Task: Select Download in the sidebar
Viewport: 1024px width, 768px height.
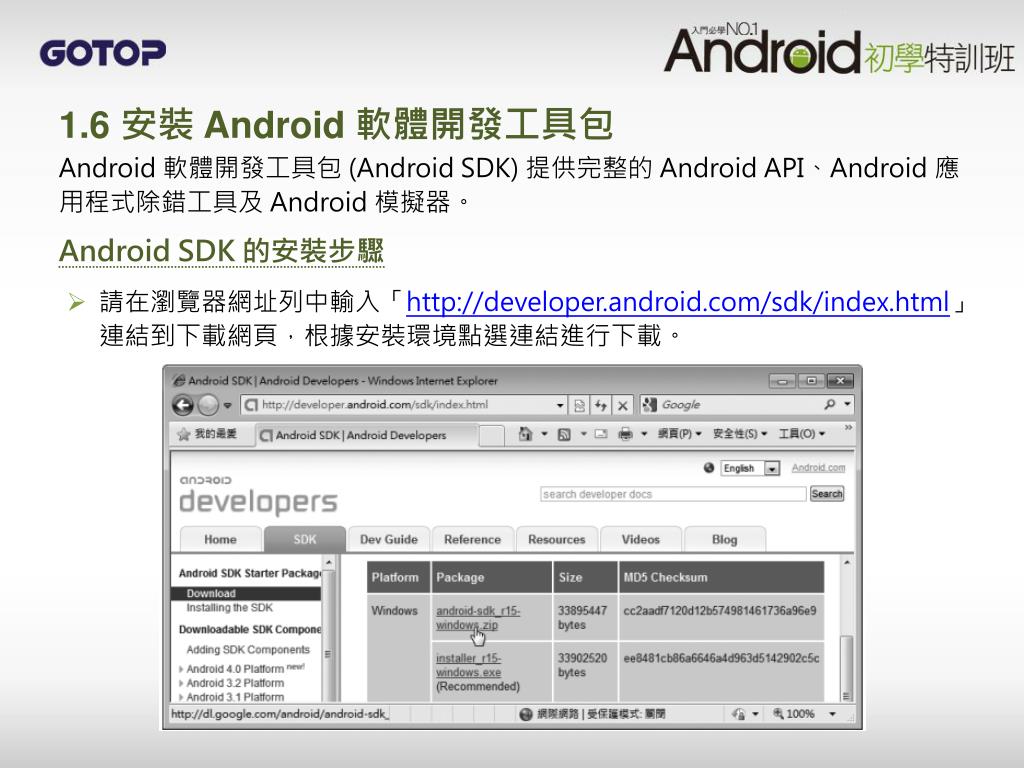Action: click(246, 593)
